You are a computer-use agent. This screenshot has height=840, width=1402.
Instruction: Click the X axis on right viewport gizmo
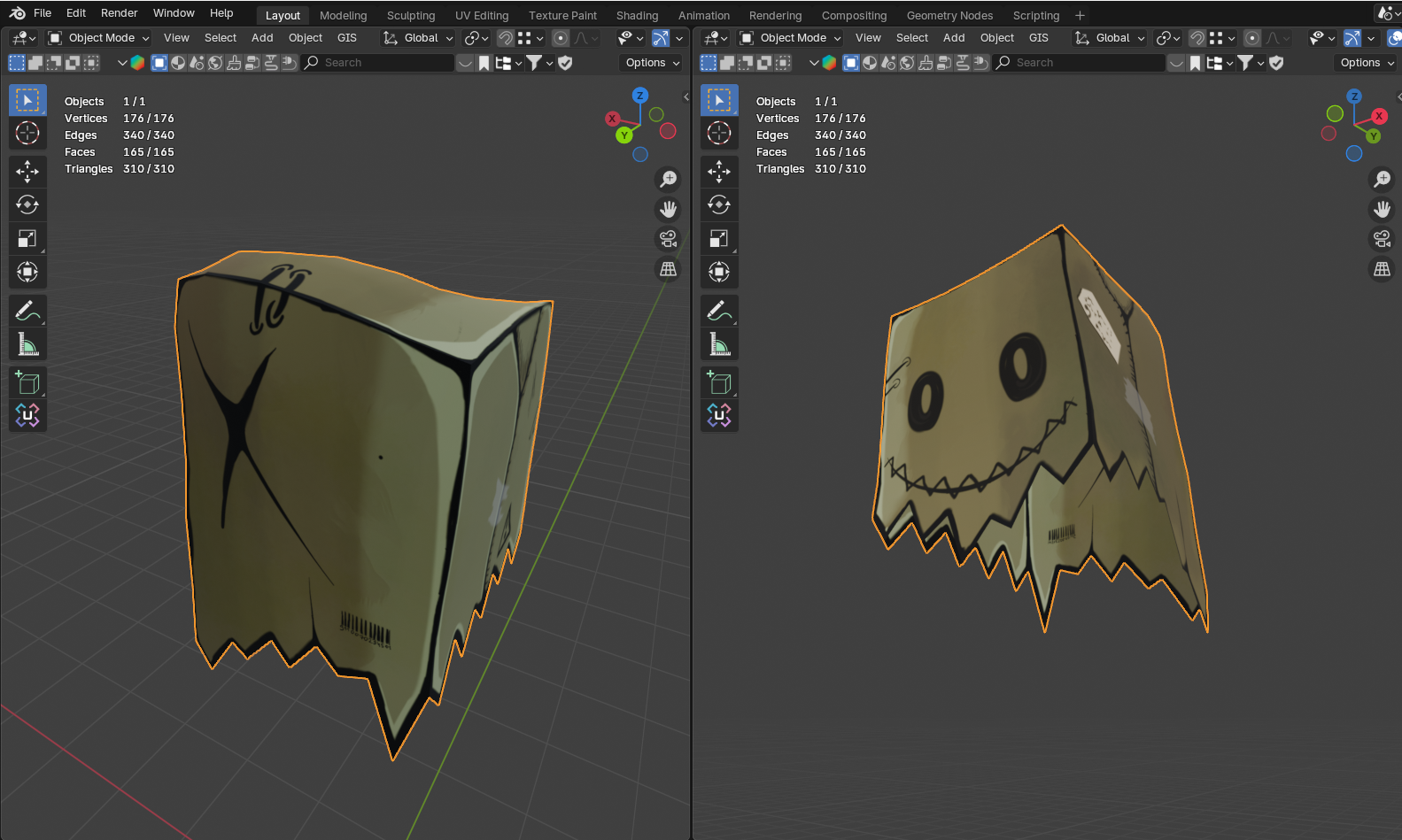tap(1379, 116)
